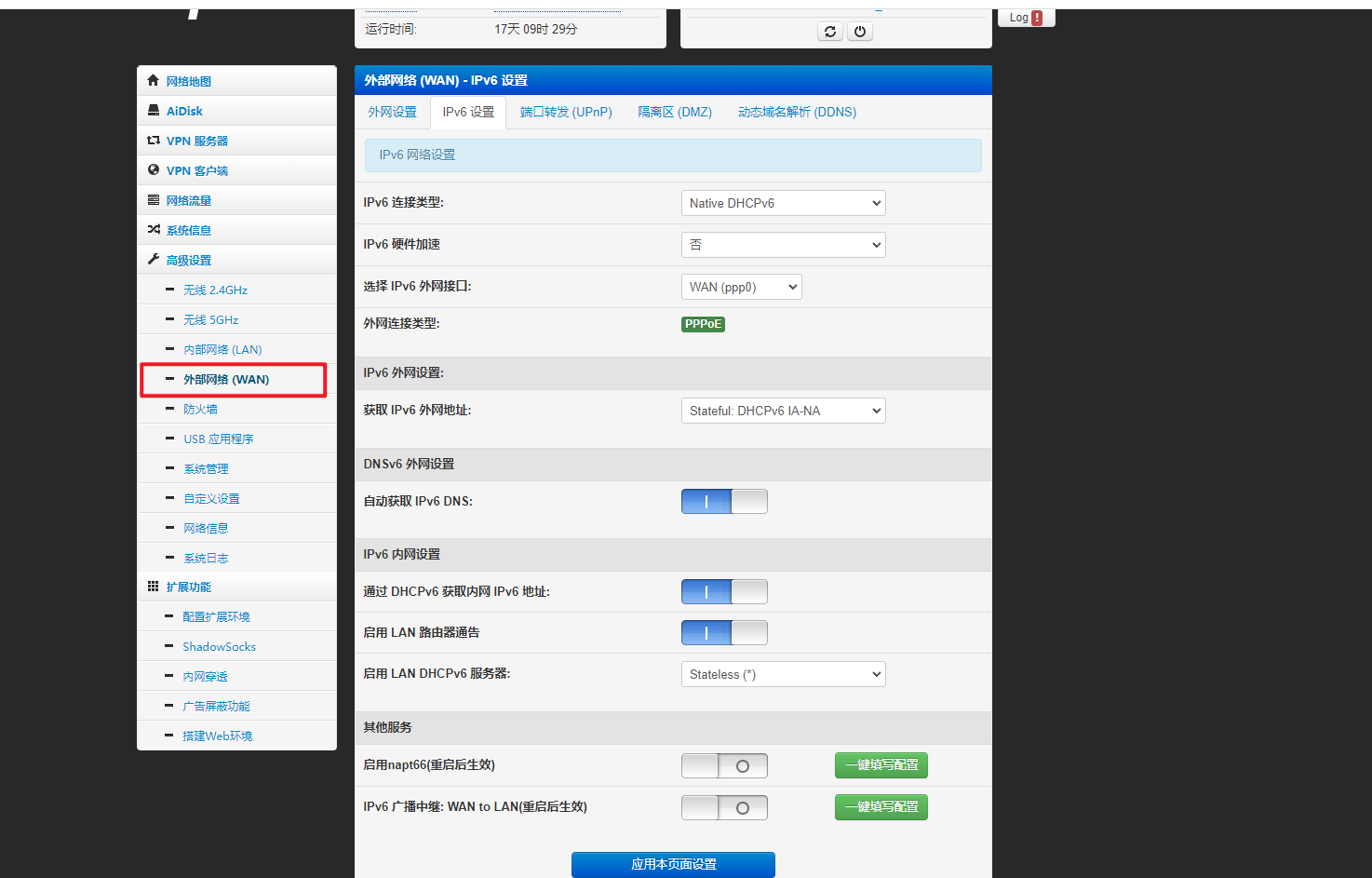
Task: Click 一键填写配置 button for napt66
Action: [881, 764]
